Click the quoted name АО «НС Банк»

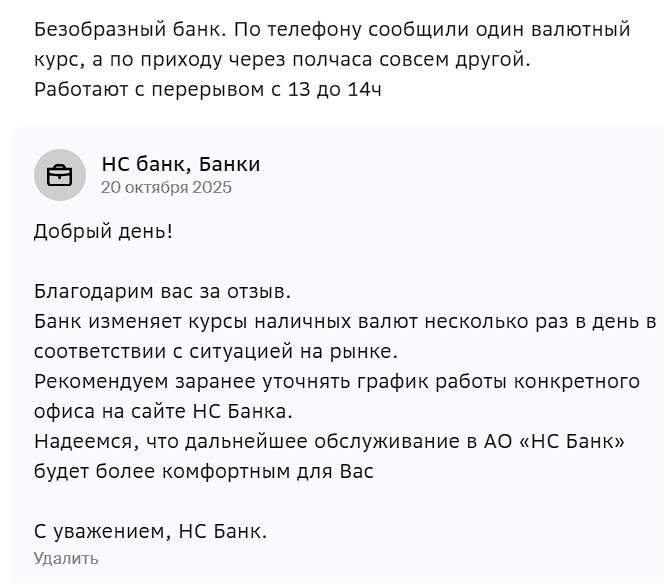click(x=554, y=442)
